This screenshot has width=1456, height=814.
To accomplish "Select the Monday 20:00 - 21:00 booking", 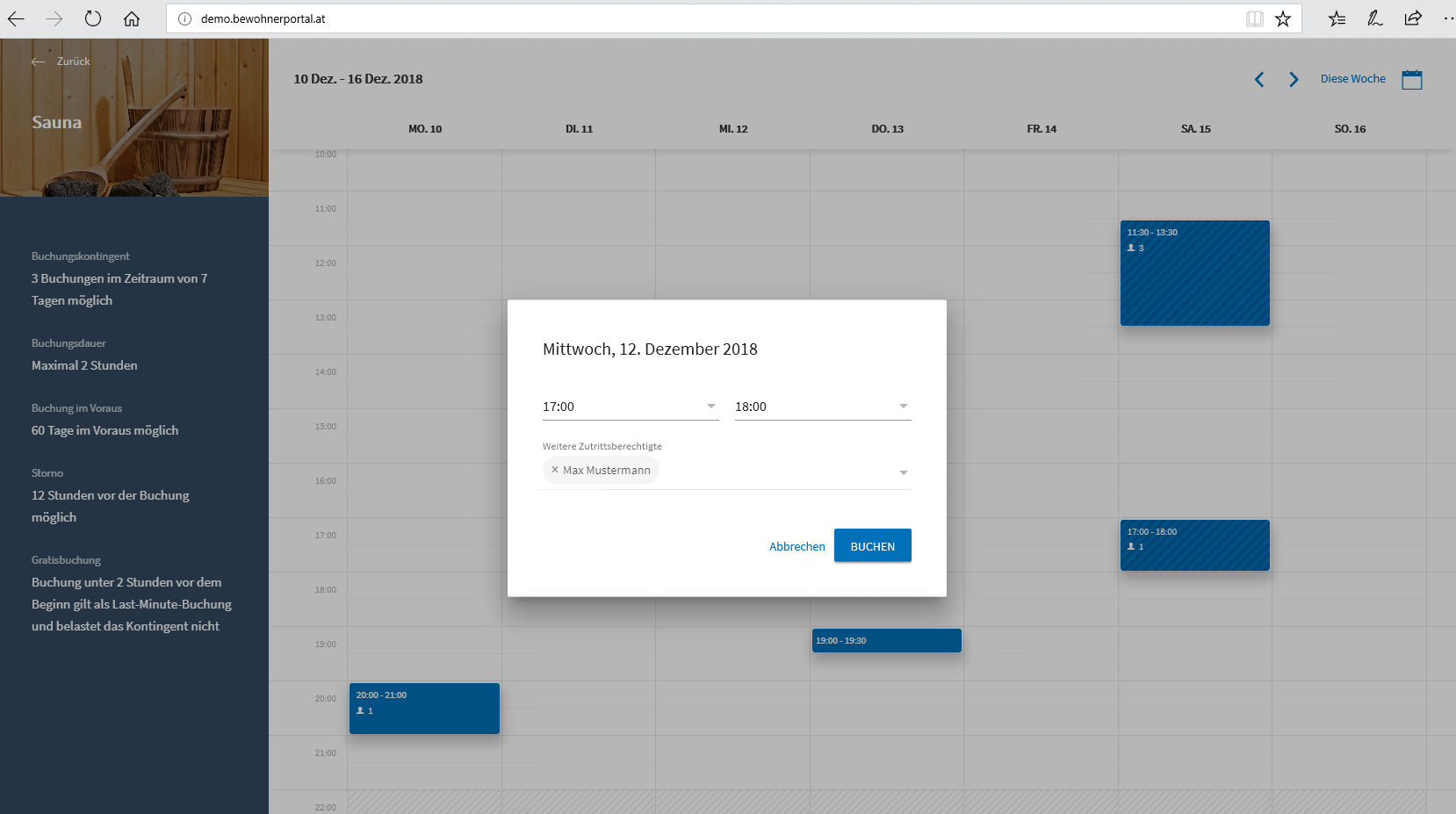I will [424, 709].
